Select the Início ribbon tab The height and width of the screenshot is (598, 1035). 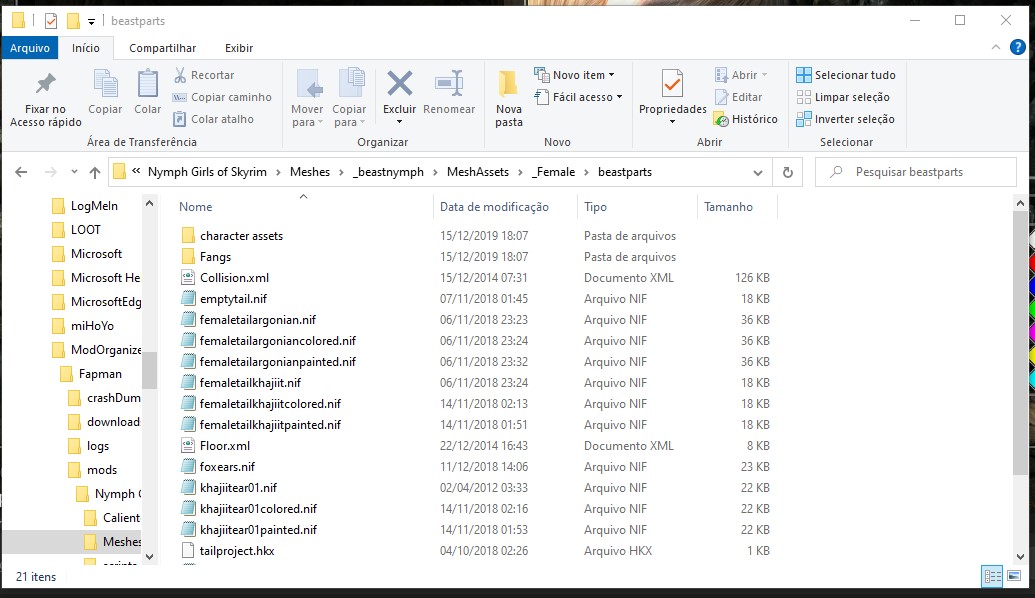pos(86,48)
